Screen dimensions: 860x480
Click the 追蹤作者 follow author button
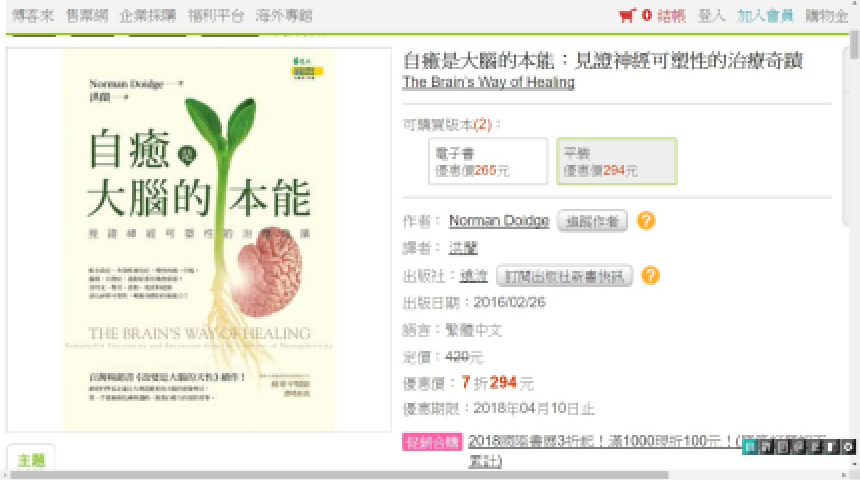coord(592,221)
